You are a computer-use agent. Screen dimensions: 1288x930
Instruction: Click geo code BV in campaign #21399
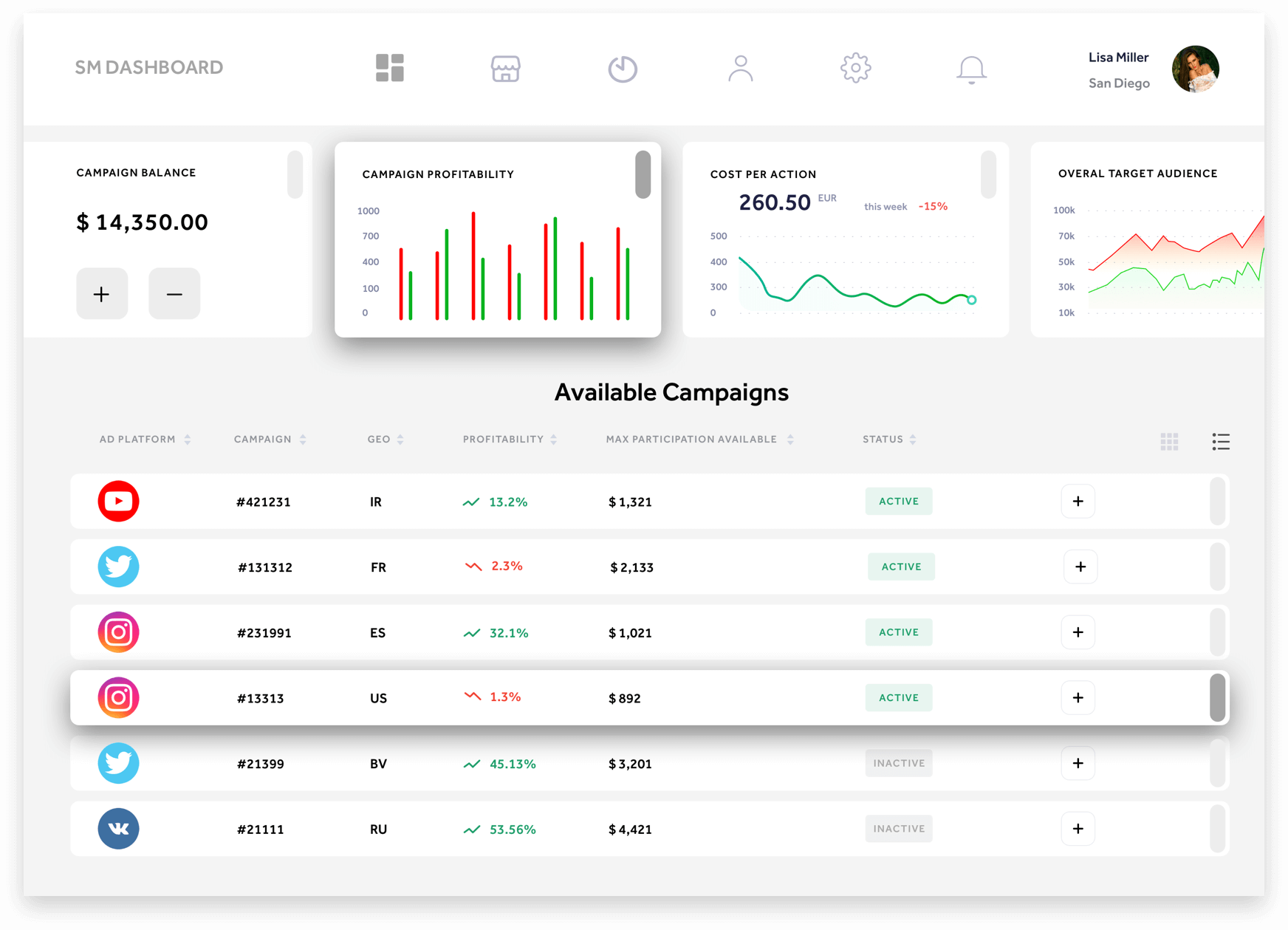(378, 764)
